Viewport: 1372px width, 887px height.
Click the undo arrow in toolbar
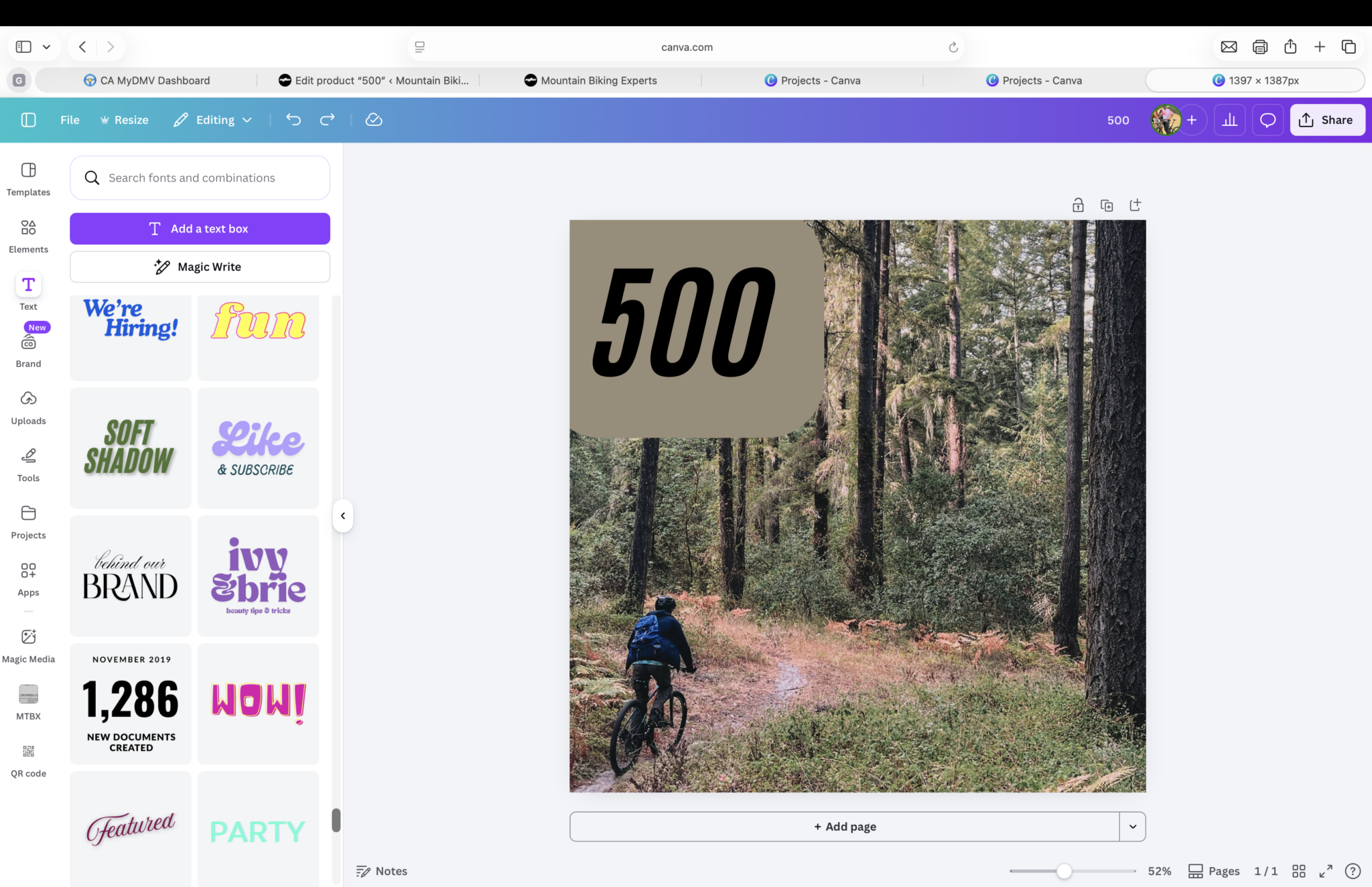tap(293, 120)
